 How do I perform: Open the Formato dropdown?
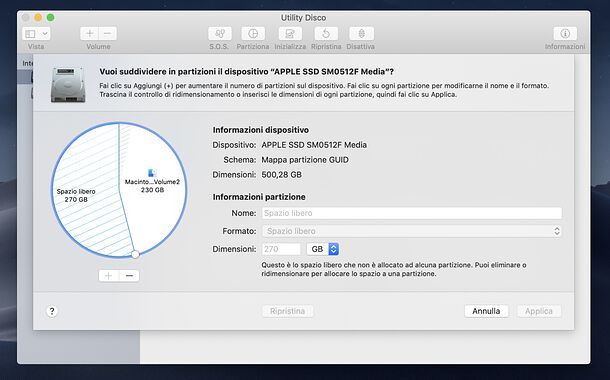click(412, 231)
